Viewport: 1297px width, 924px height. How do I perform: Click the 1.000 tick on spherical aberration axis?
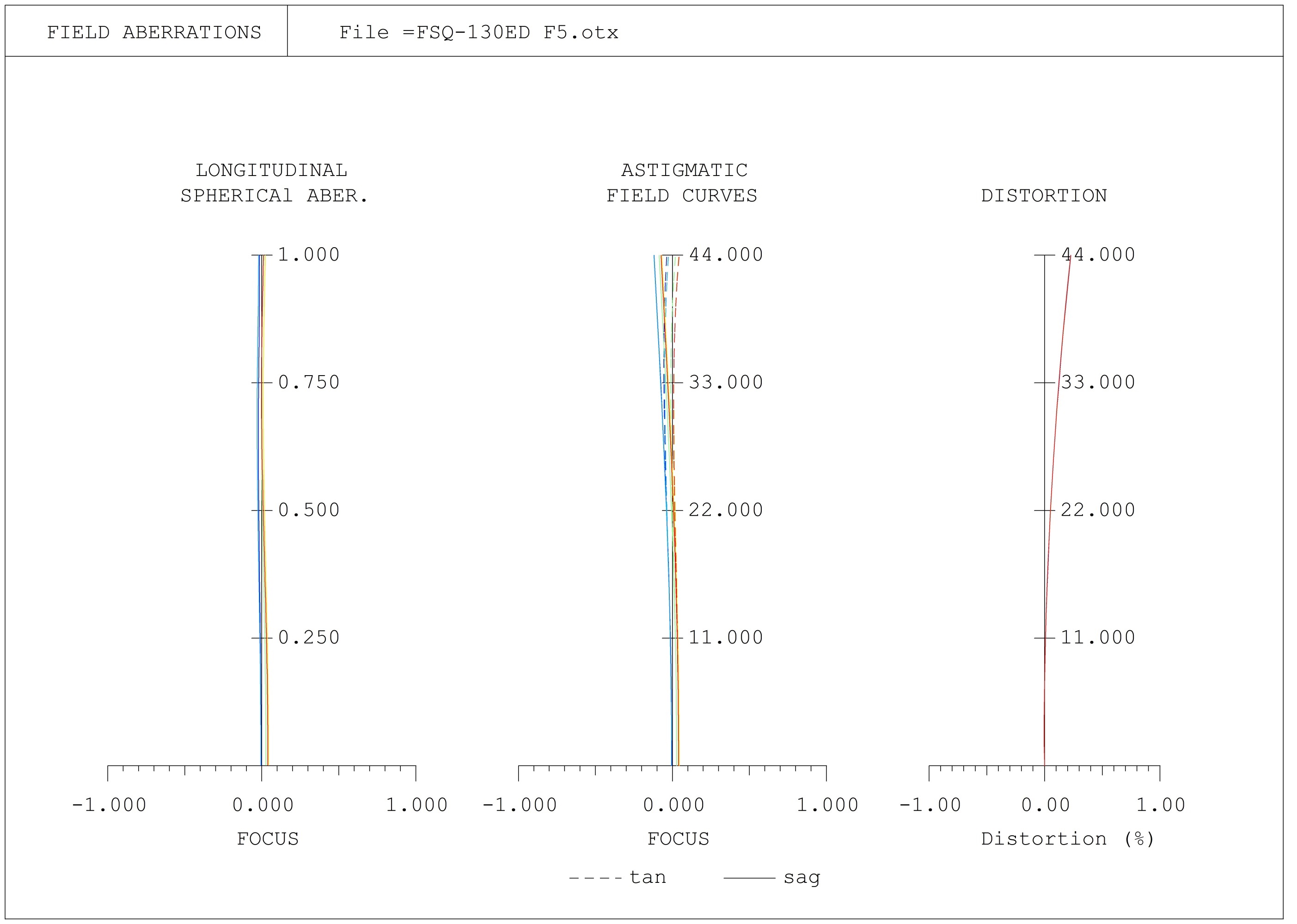click(x=308, y=254)
